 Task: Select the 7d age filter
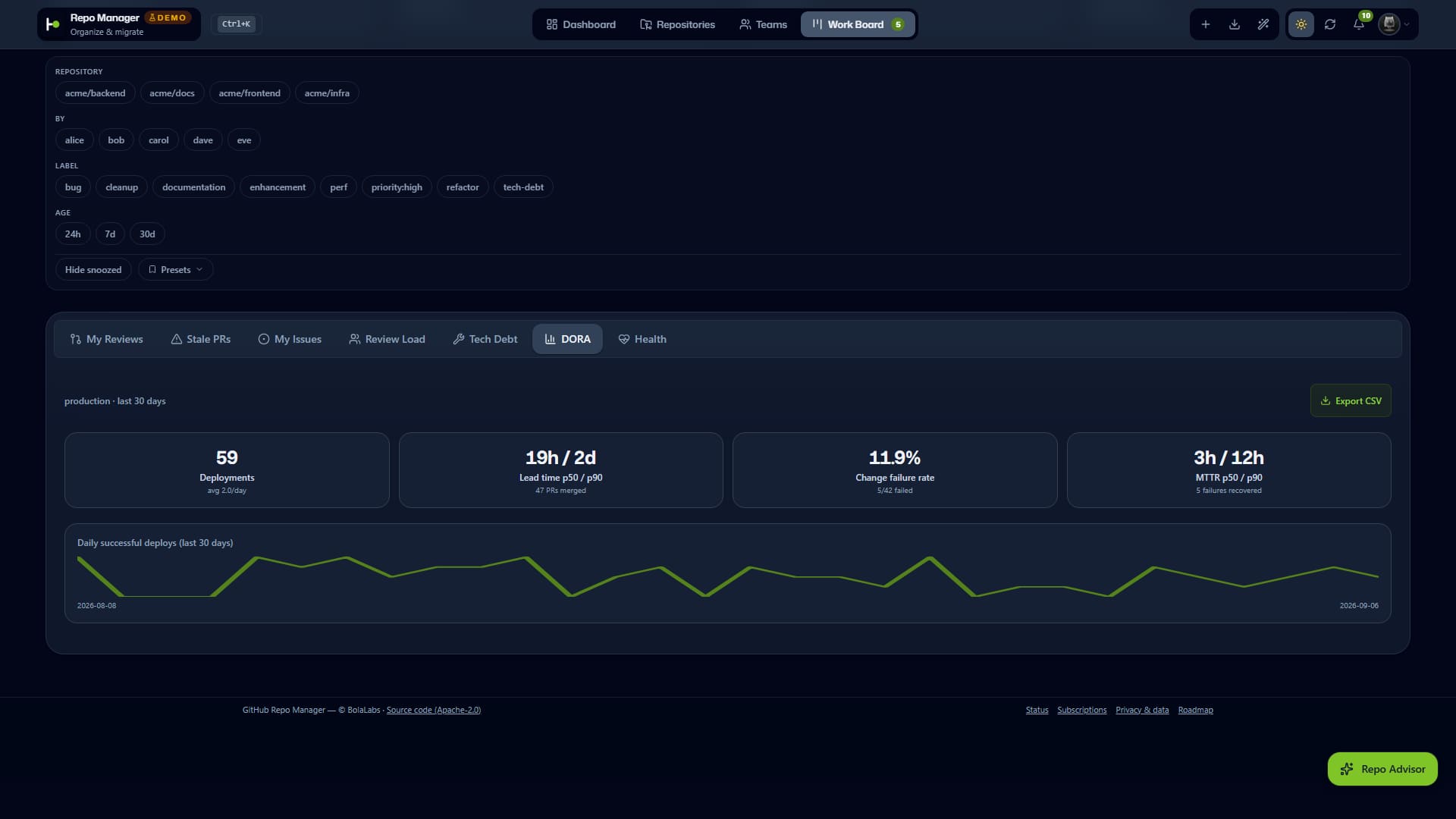(x=110, y=234)
